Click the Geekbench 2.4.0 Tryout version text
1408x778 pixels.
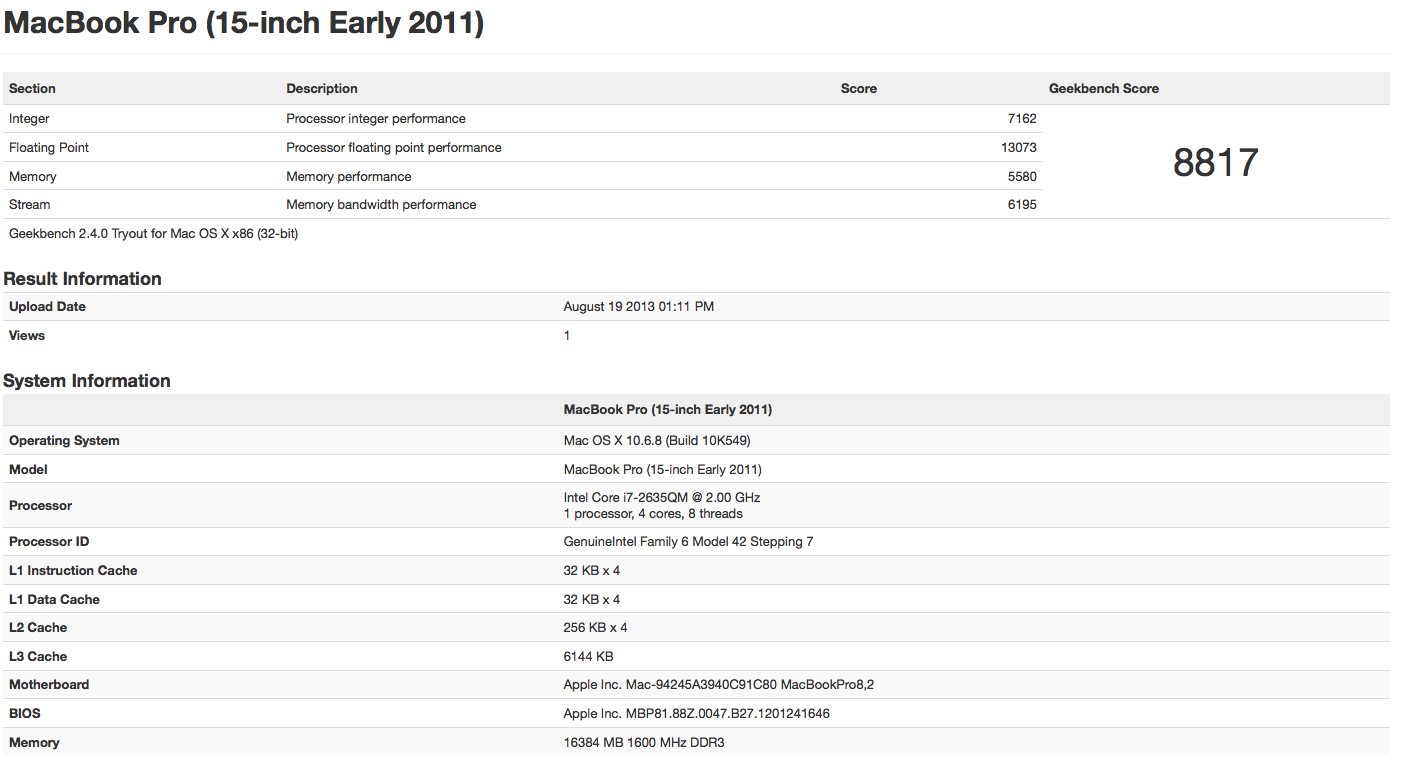click(x=153, y=234)
